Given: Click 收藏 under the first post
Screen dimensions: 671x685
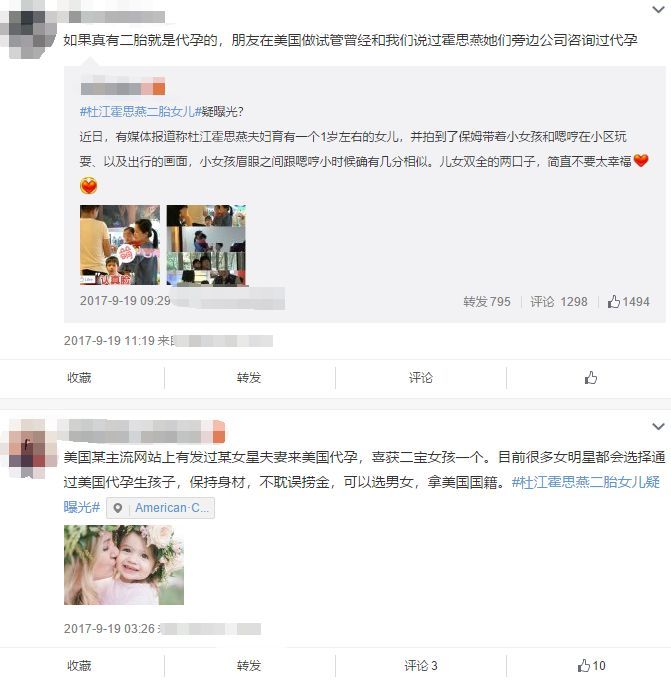Looking at the screenshot, I should (x=79, y=377).
